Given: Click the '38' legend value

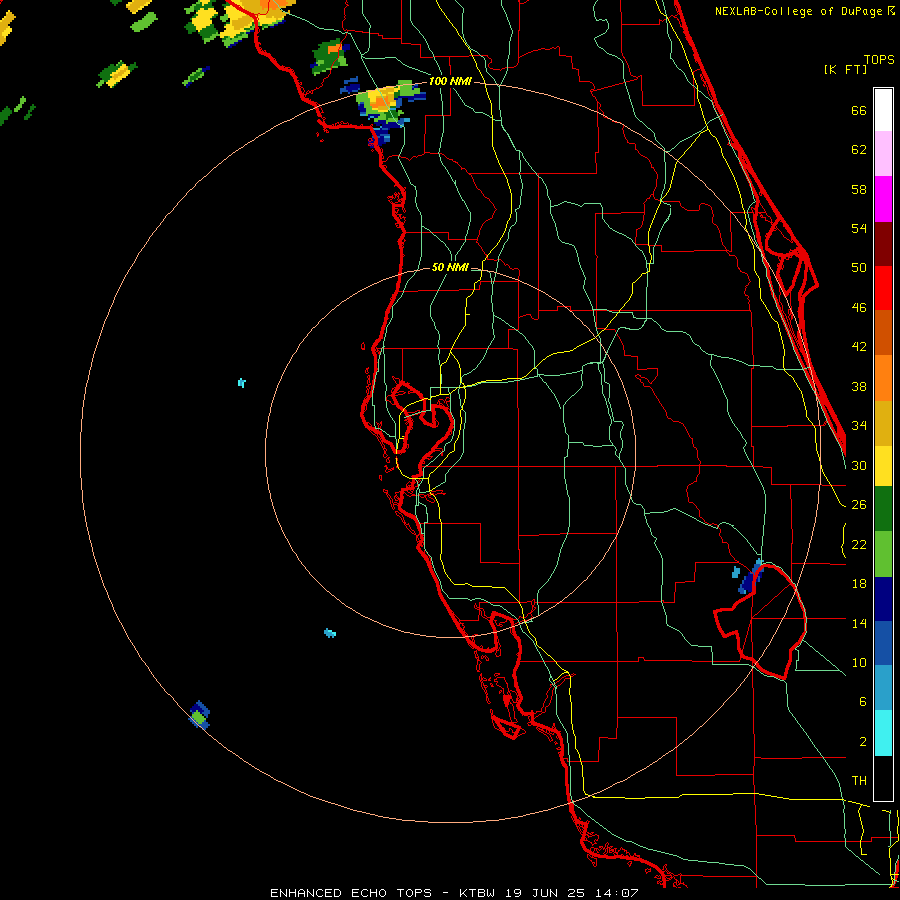Looking at the screenshot, I should (x=859, y=387).
